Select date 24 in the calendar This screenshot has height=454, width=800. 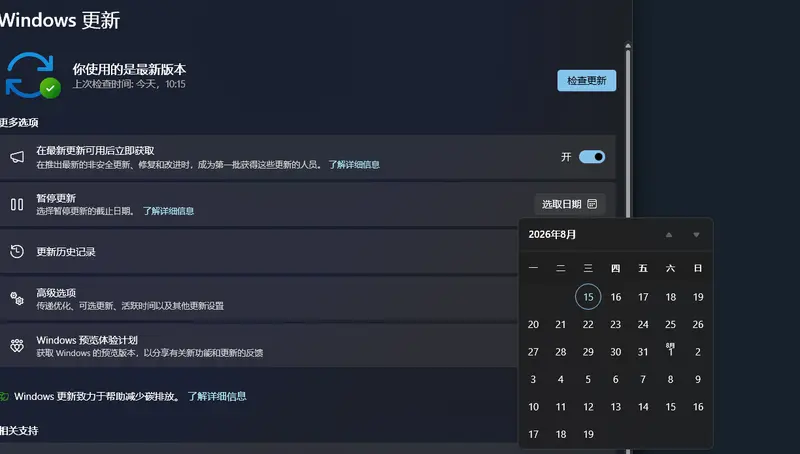[643, 324]
